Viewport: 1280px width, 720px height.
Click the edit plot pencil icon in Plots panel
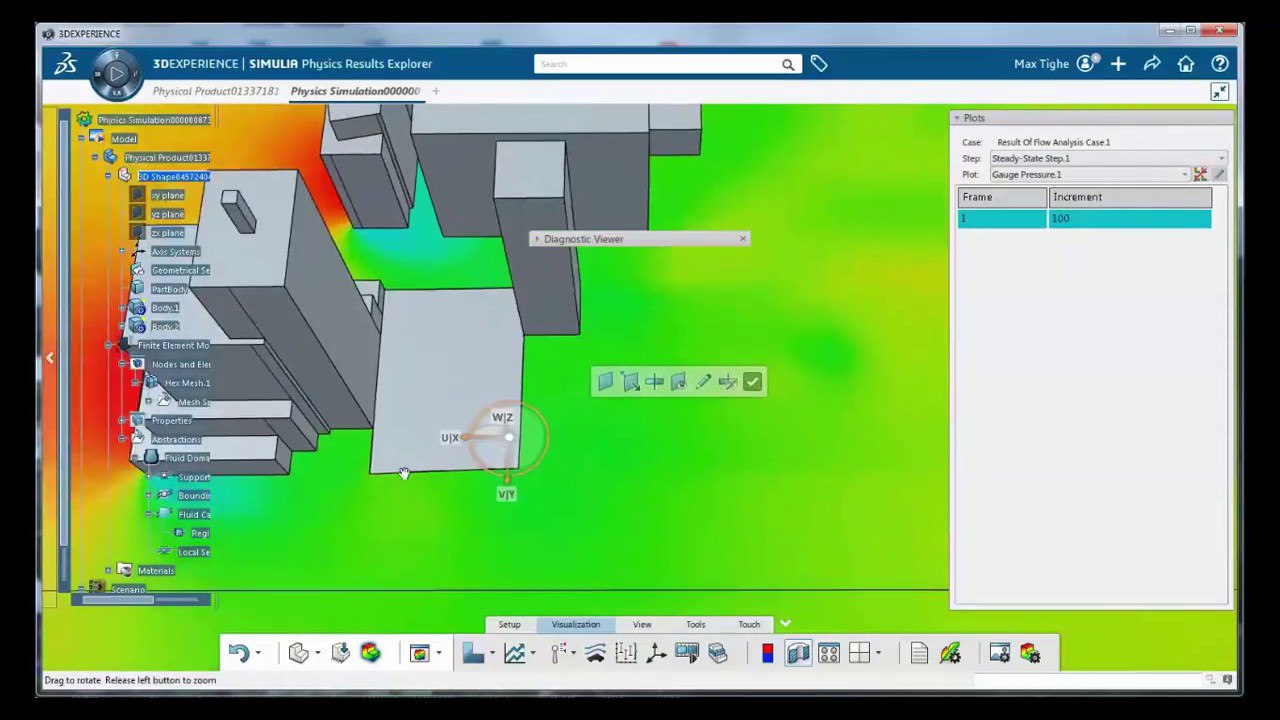[x=1219, y=174]
